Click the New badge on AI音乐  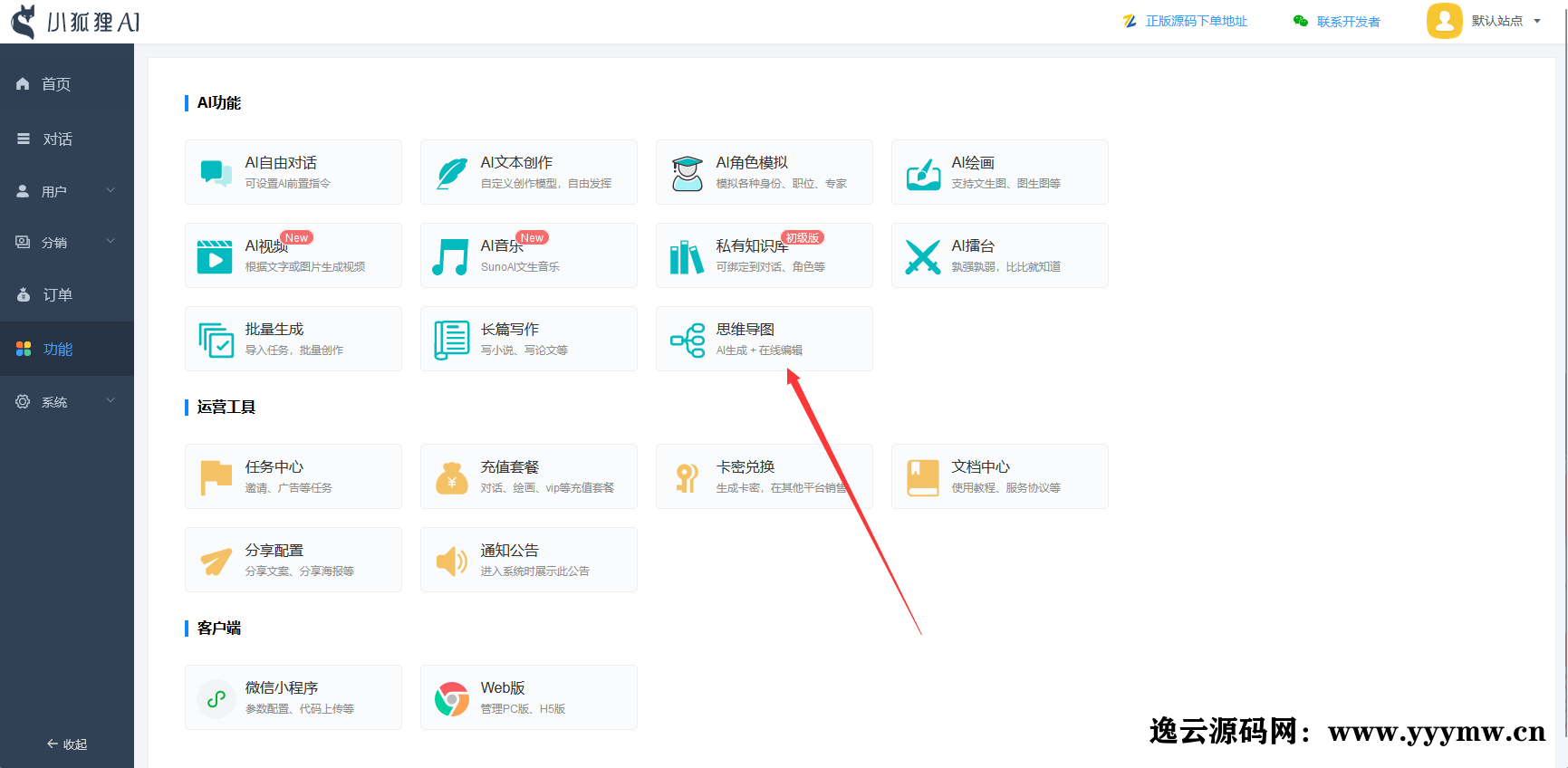[x=533, y=238]
